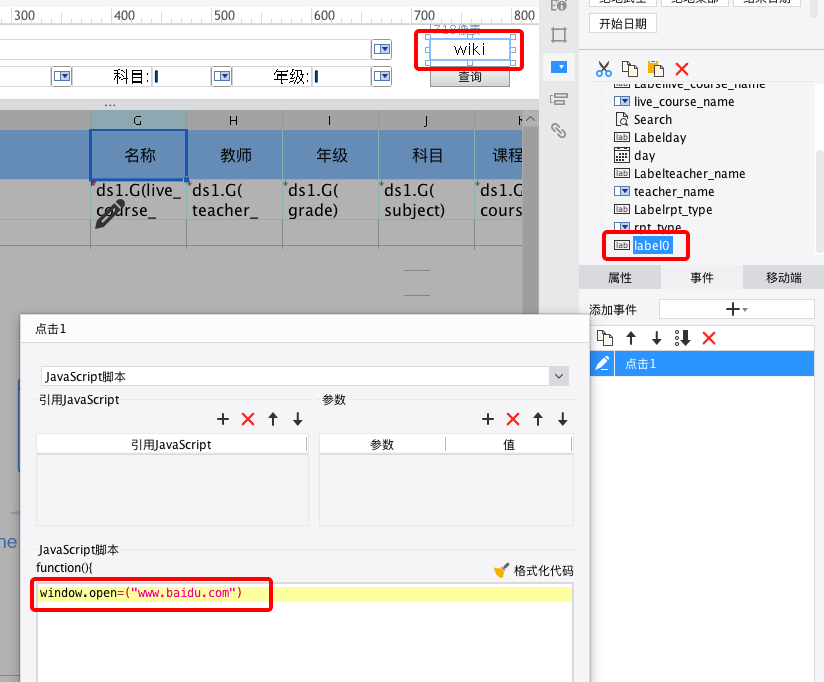
Task: Click the 格式化代码 broom icon
Action: [501, 570]
